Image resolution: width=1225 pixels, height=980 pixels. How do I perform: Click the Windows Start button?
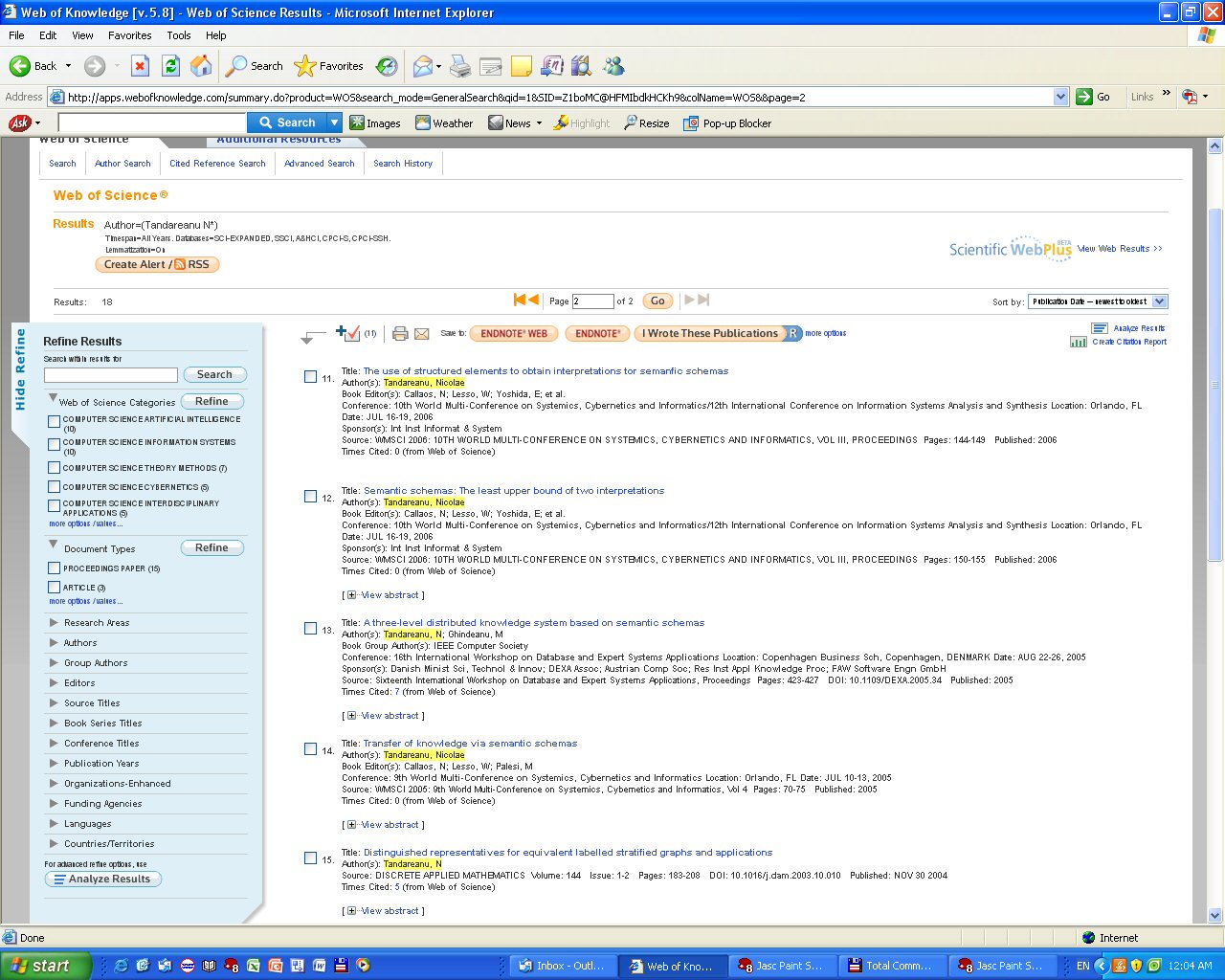(x=46, y=966)
